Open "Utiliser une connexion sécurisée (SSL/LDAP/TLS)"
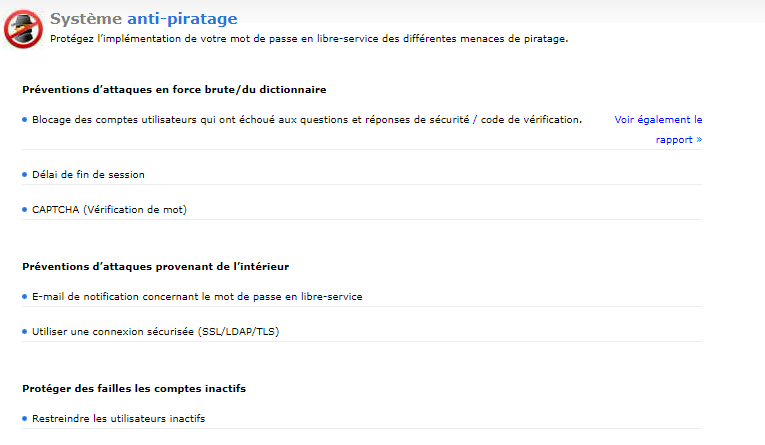Viewport: 765px width, 445px height. (x=155, y=331)
